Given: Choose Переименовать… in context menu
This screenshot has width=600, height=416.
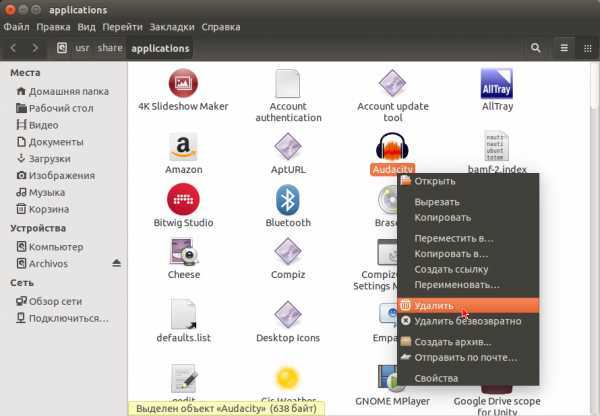Looking at the screenshot, I should (468, 285).
